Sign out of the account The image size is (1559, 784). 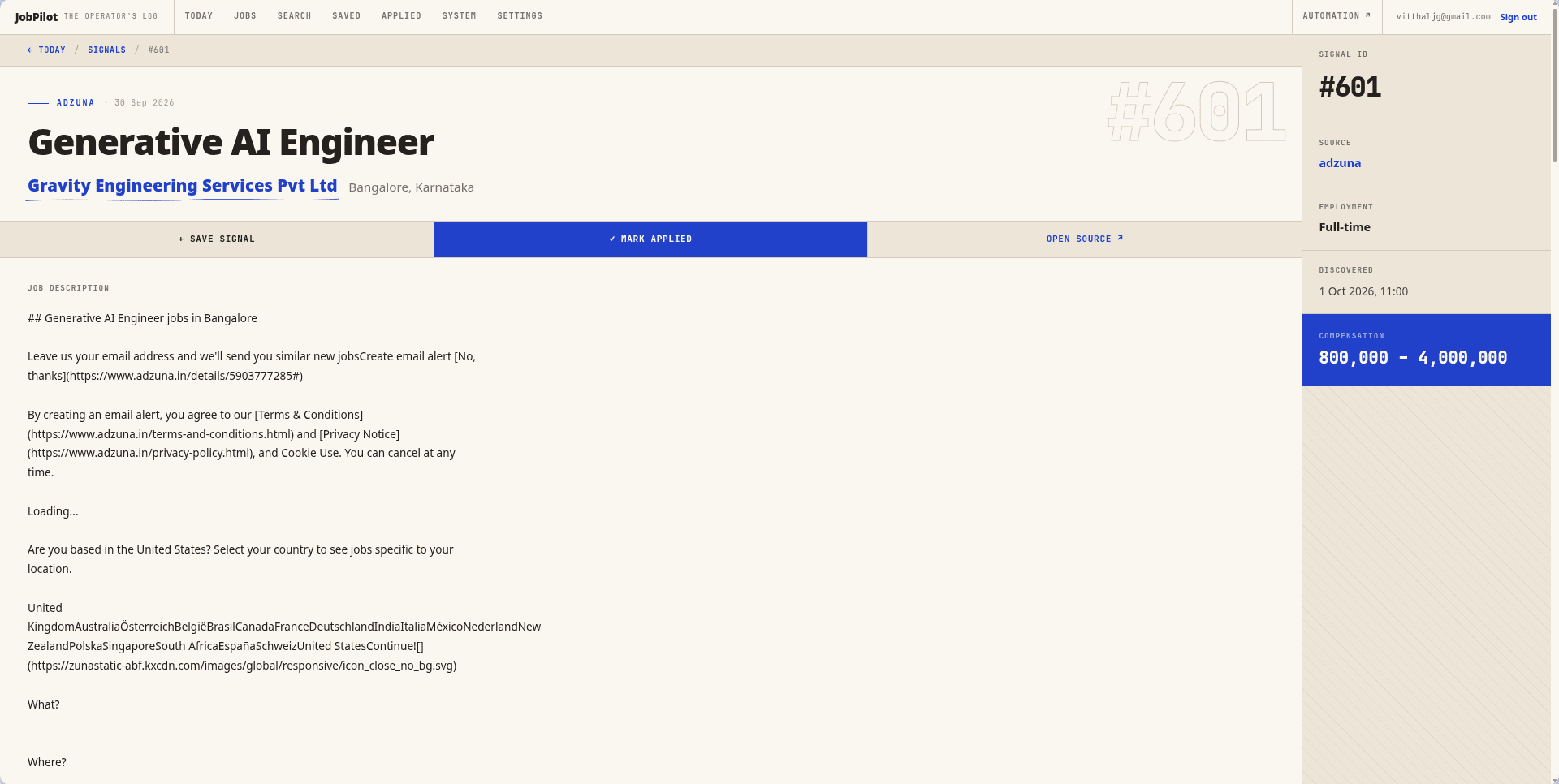[1518, 17]
